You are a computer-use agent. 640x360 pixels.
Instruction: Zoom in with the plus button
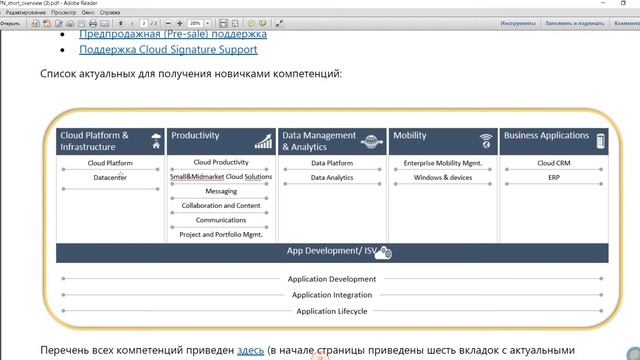click(x=180, y=24)
